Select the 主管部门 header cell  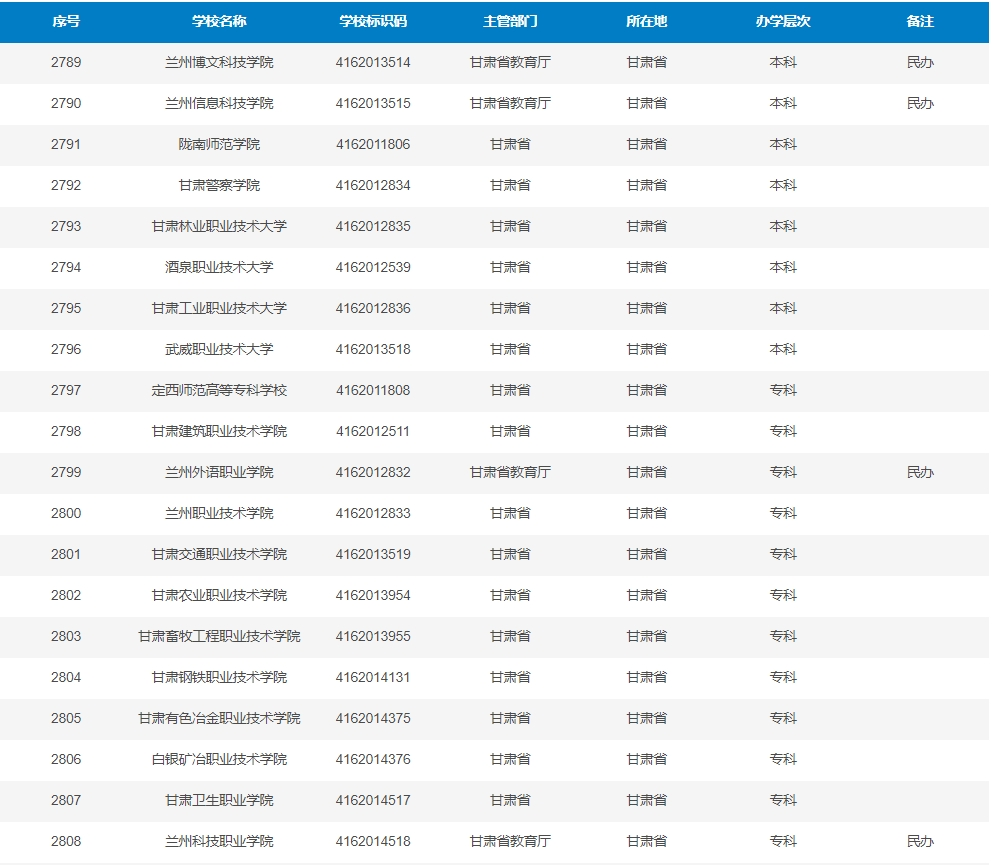(x=510, y=21)
